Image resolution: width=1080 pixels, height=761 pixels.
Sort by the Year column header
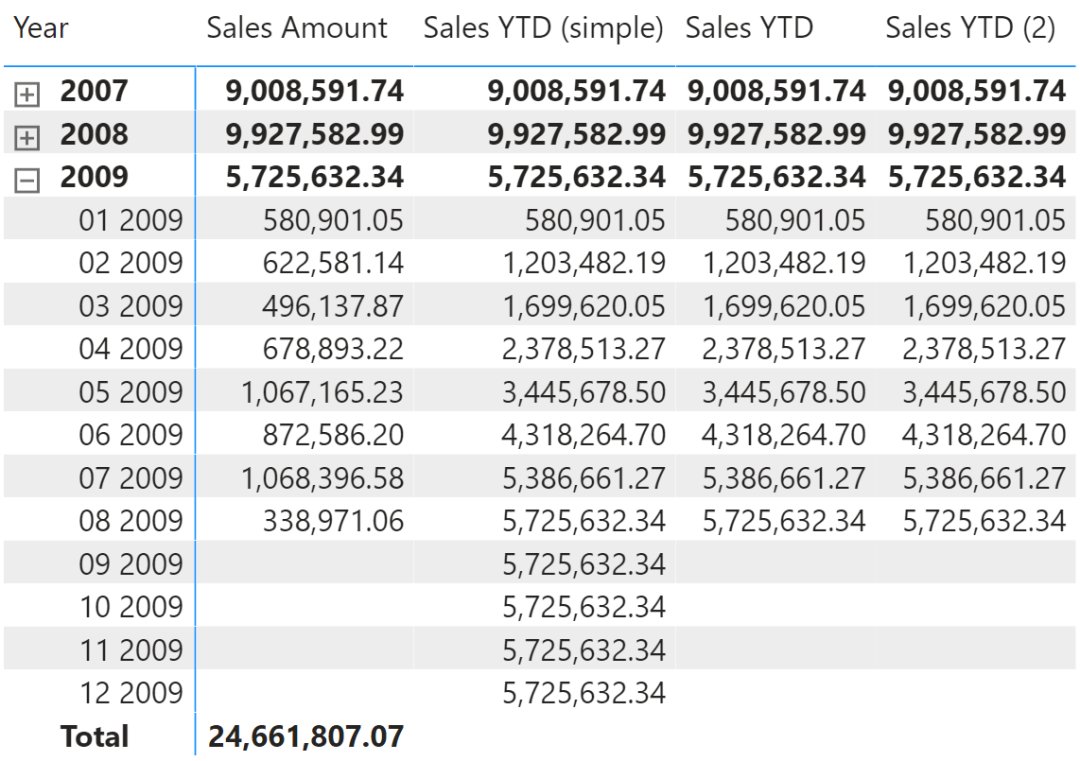[41, 29]
